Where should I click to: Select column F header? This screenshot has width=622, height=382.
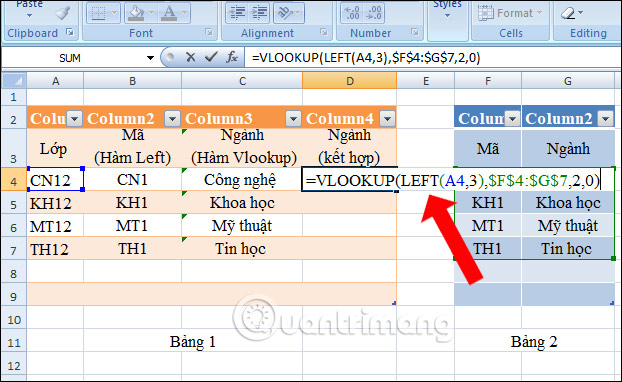point(488,81)
